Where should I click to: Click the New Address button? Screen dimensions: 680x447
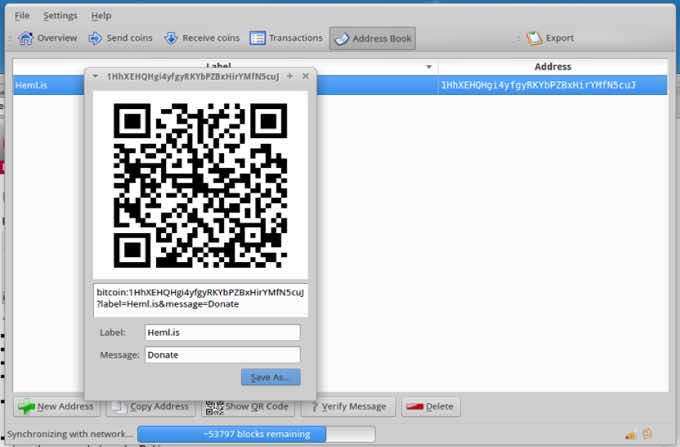click(x=56, y=407)
